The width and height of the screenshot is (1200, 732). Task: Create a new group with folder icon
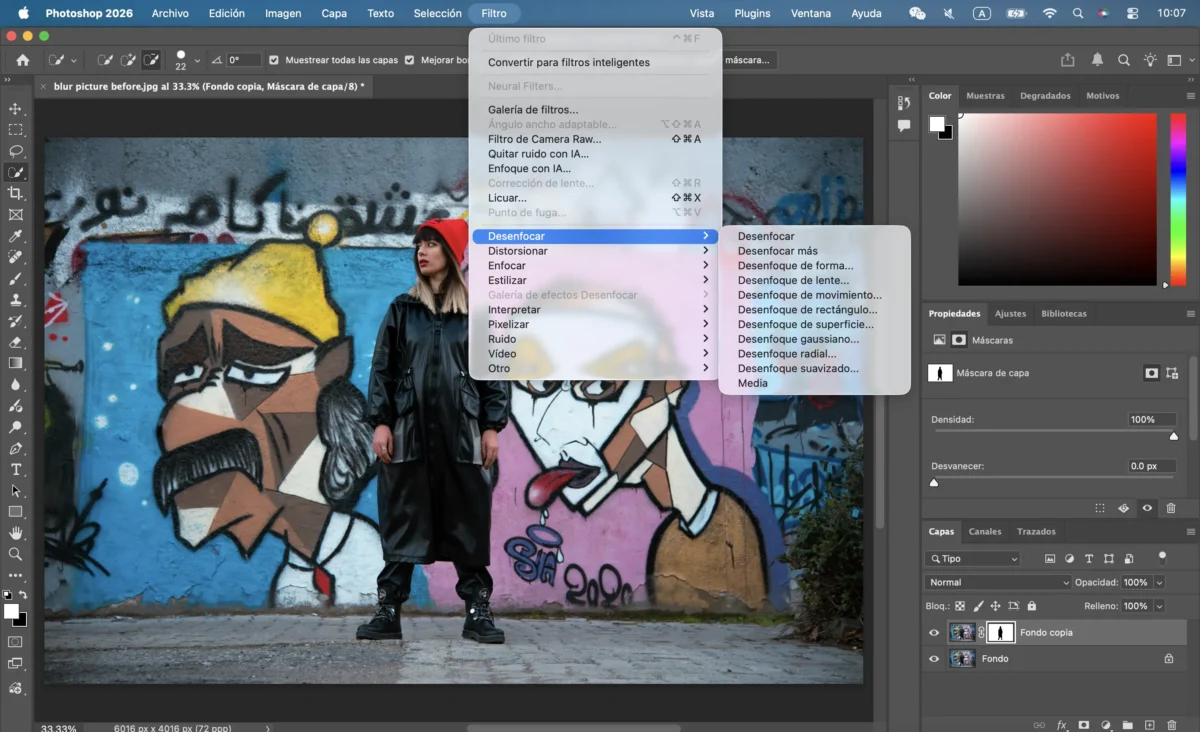pos(1127,725)
